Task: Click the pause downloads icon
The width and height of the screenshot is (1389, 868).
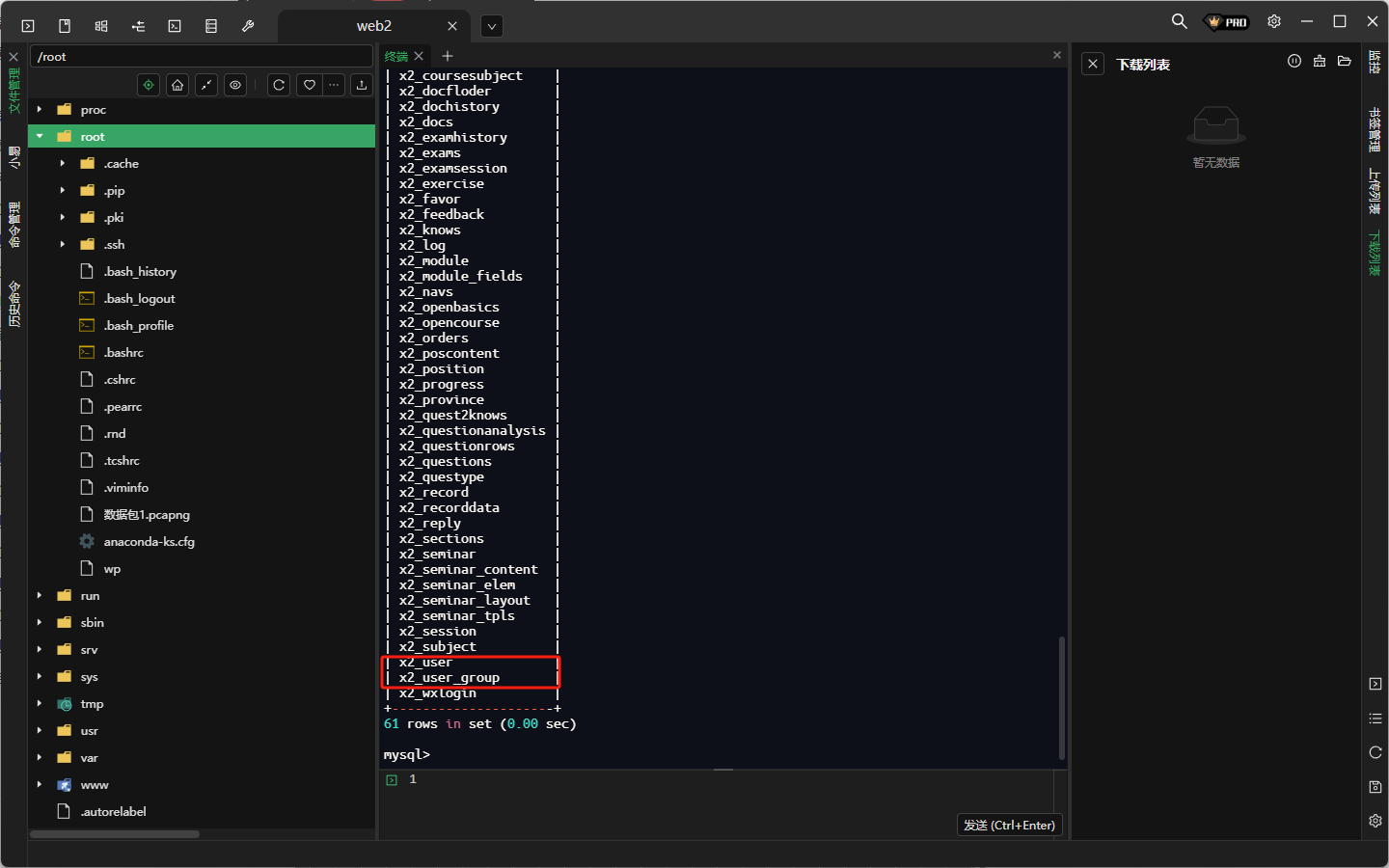Action: pyautogui.click(x=1294, y=62)
